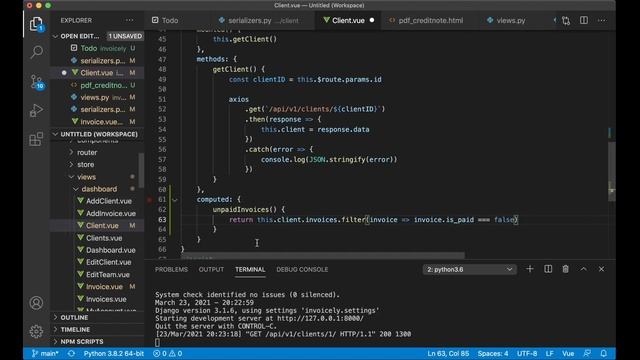Open notifications bell in status bar
The image size is (640, 360).
tap(604, 353)
